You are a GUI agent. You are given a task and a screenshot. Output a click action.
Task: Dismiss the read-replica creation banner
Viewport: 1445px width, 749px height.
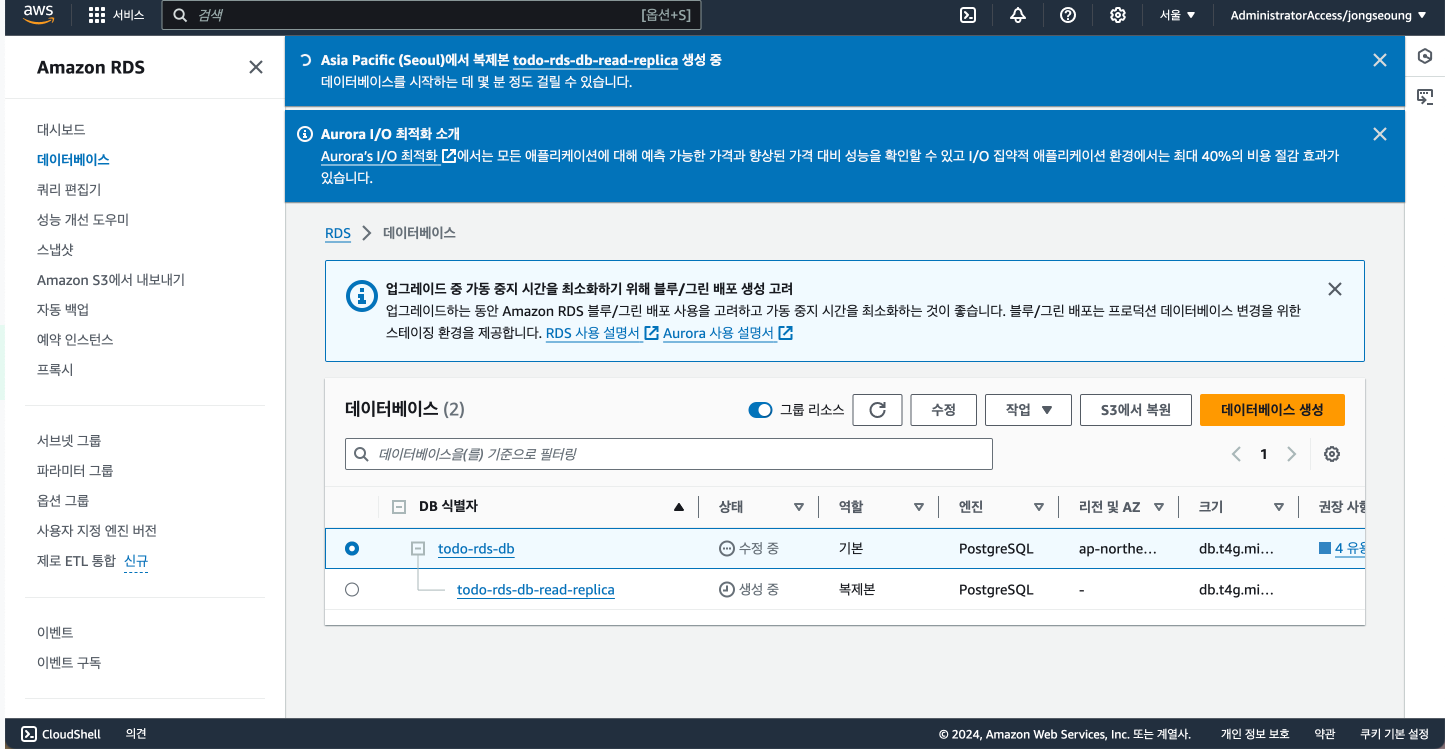click(1380, 60)
